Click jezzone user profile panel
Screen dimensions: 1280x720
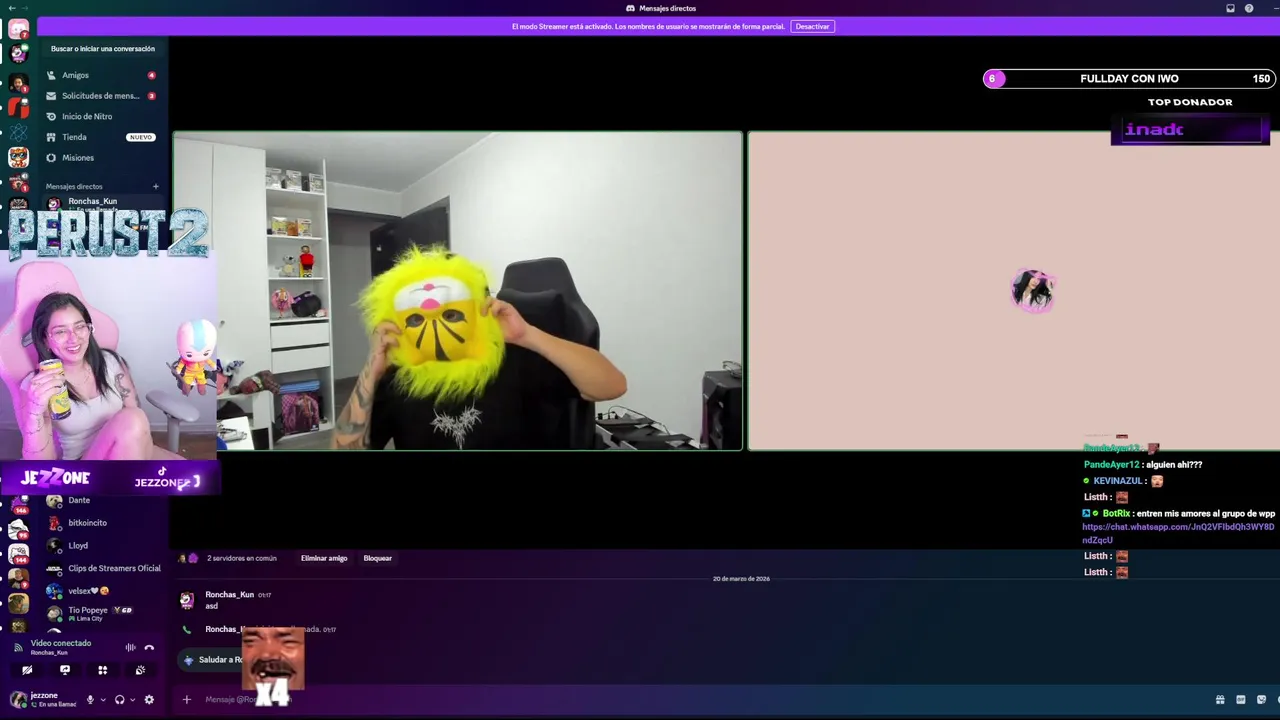(x=44, y=699)
